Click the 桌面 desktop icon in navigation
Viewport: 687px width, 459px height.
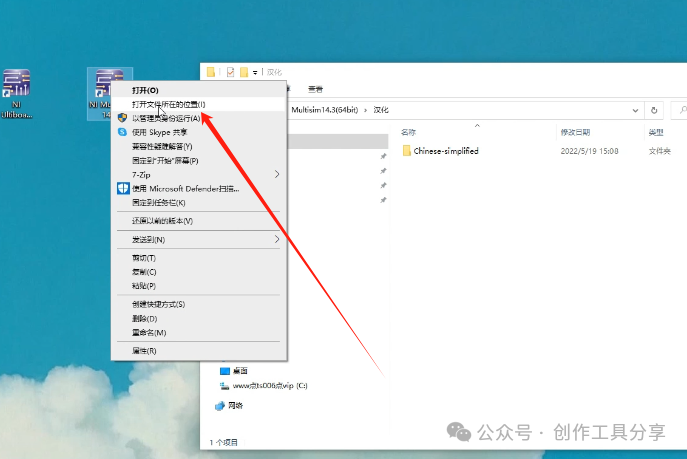[x=225, y=371]
